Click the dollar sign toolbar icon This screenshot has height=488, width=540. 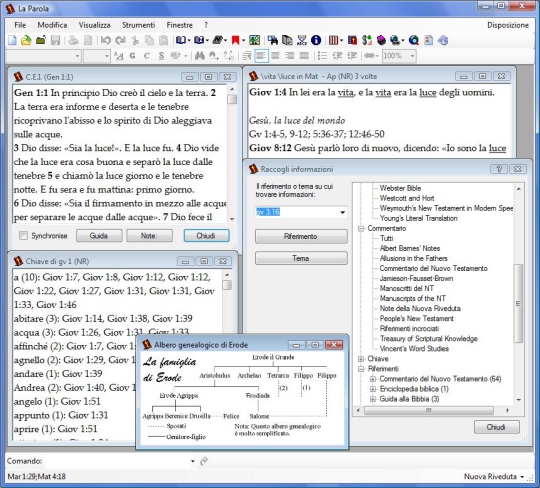pyautogui.click(x=367, y=40)
